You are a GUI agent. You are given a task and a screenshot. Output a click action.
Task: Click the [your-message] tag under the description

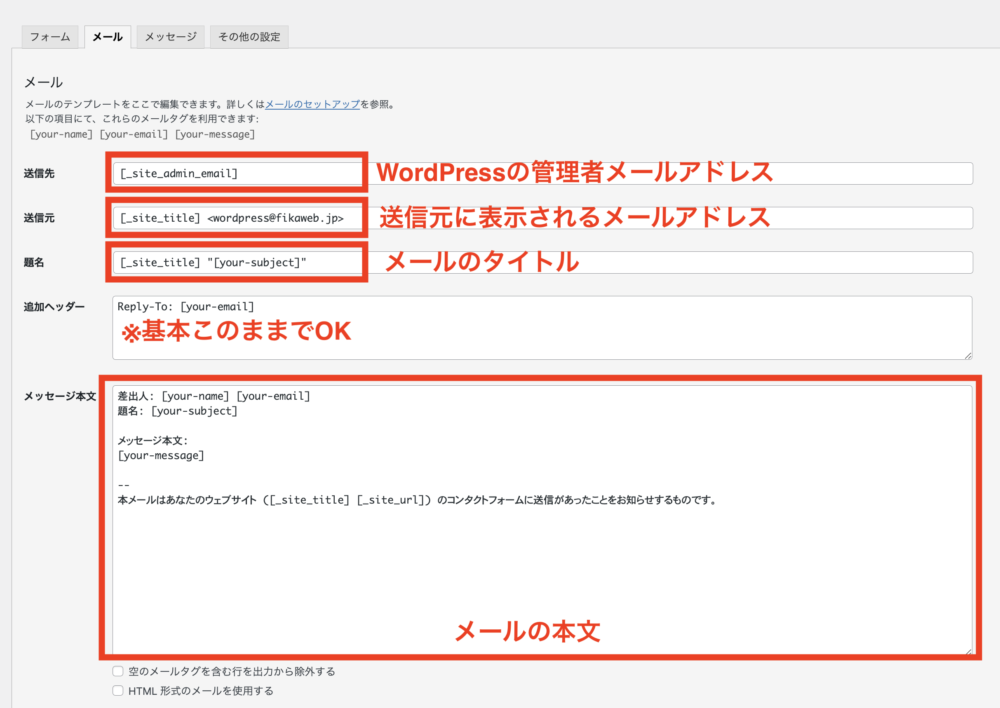(x=215, y=135)
